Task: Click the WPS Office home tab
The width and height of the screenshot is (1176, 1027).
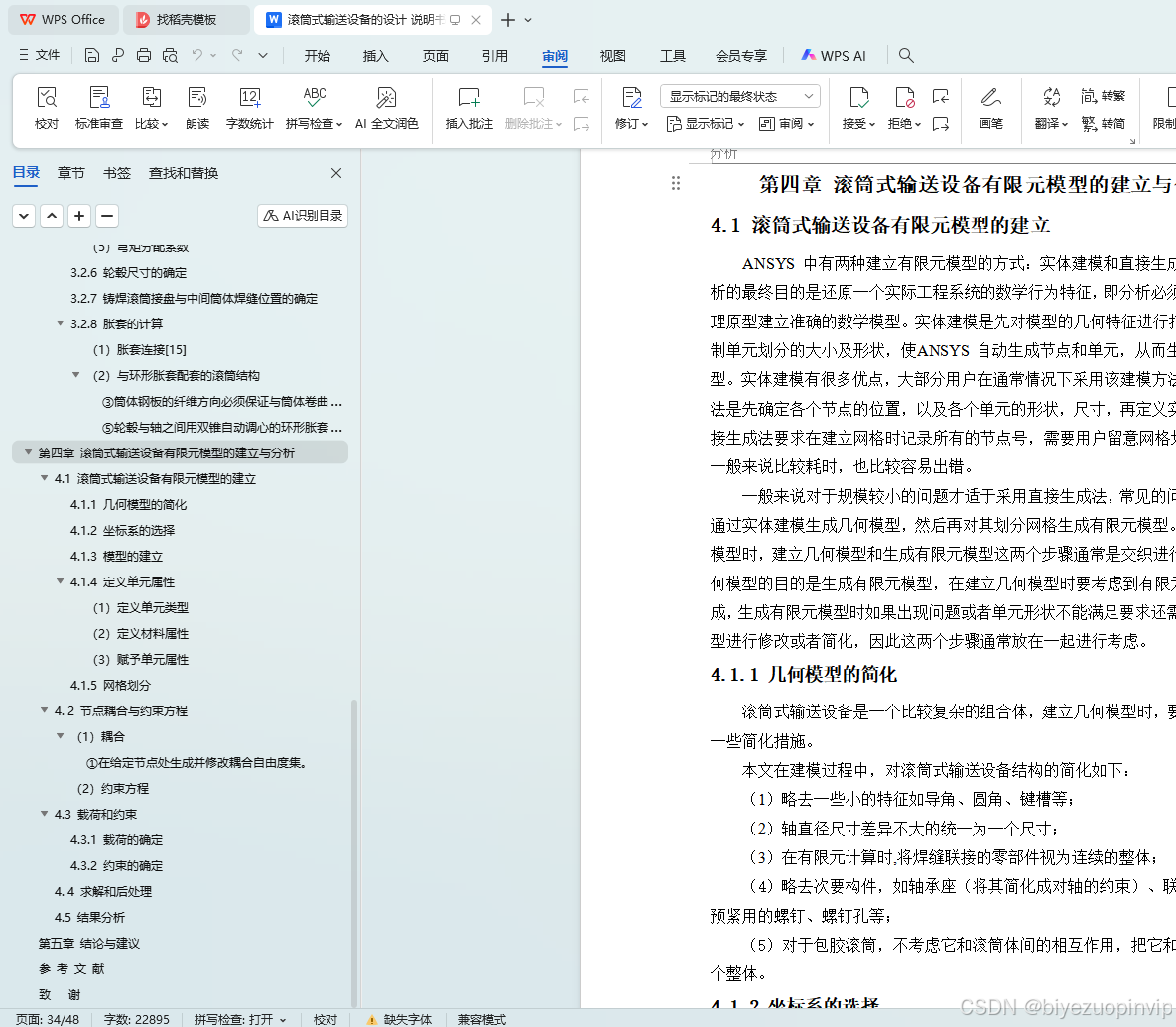Action: (63, 20)
